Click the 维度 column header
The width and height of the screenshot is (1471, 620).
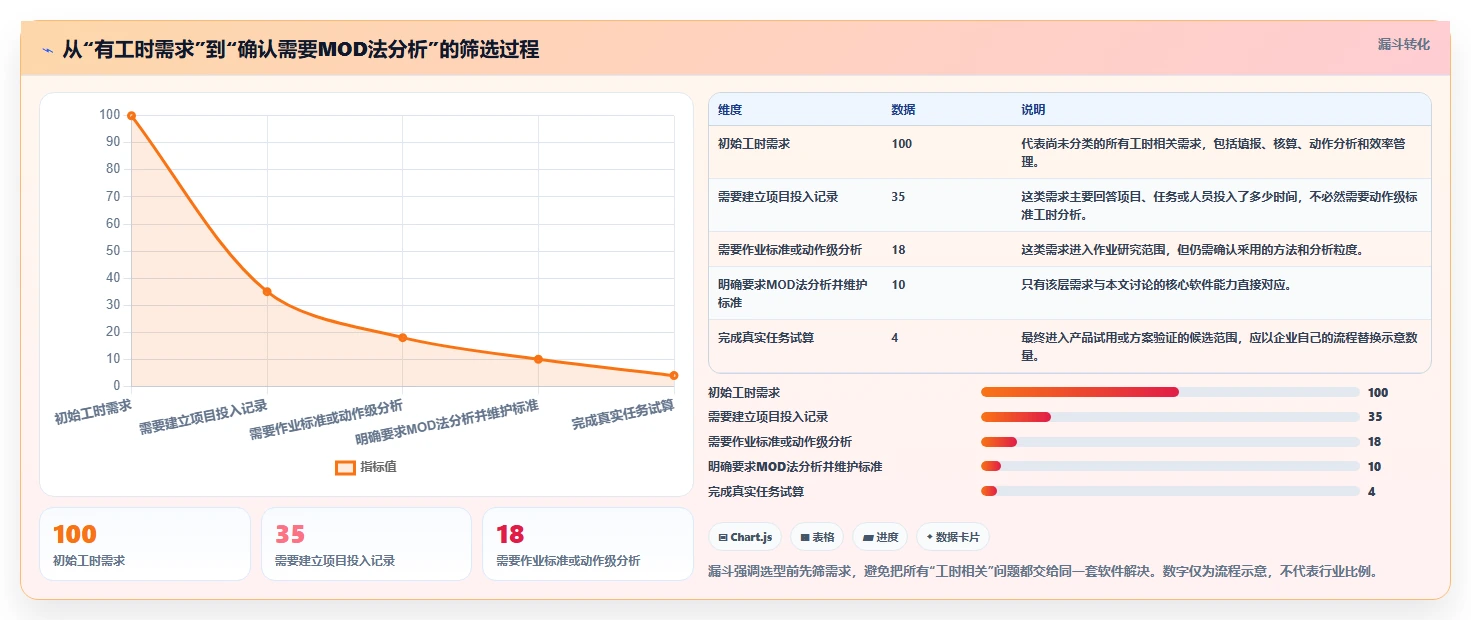click(x=730, y=110)
